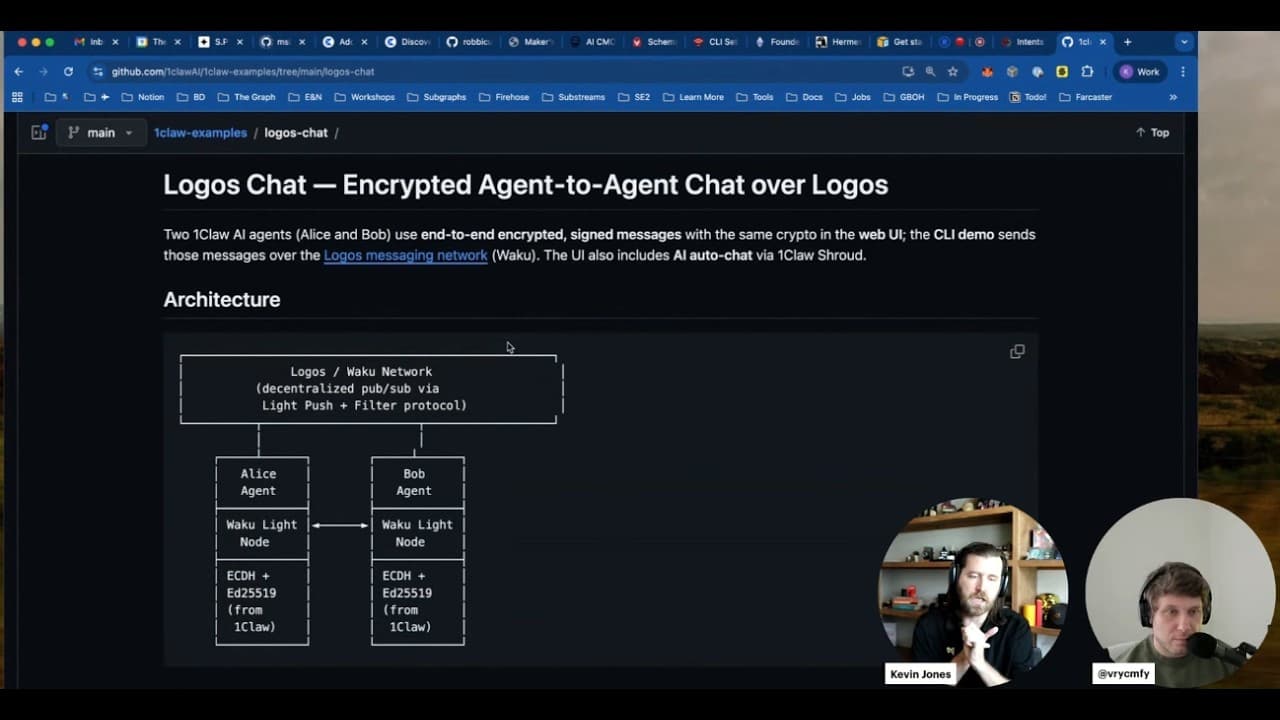Go back to the previous page
1280x720 pixels.
18,72
